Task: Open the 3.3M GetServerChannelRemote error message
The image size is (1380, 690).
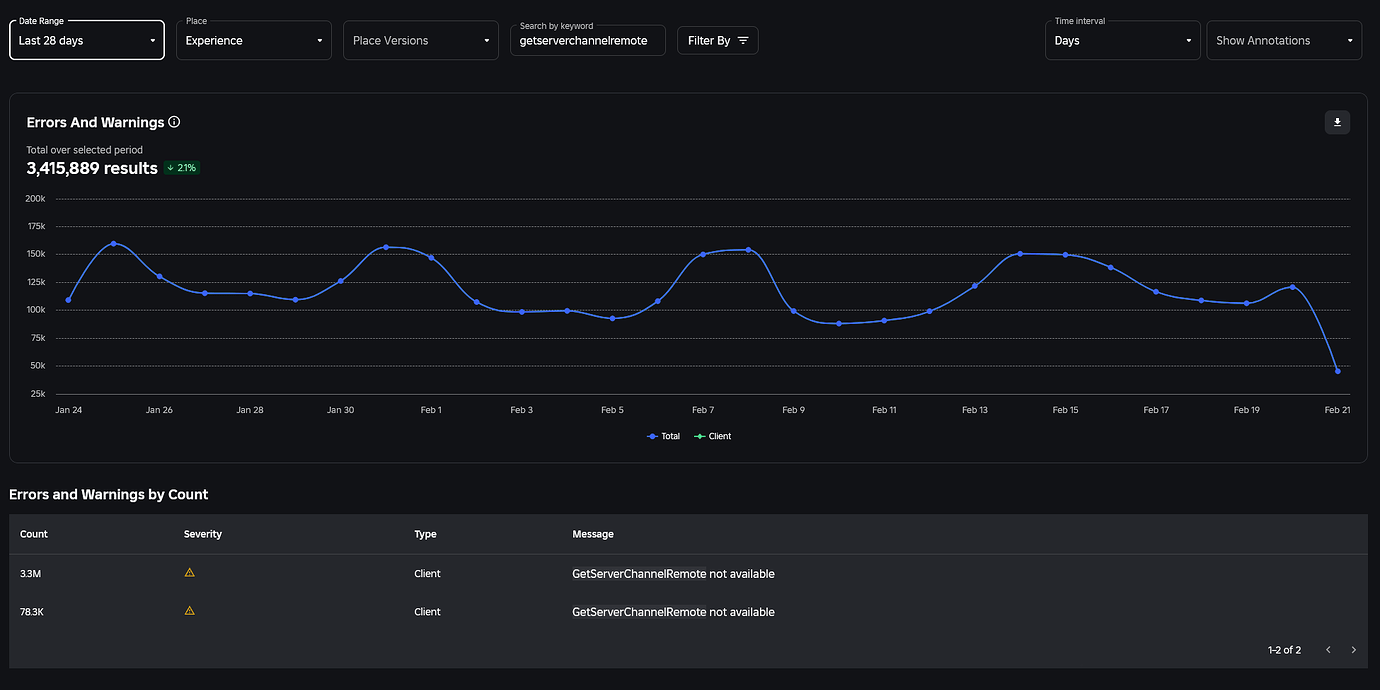Action: pyautogui.click(x=673, y=574)
